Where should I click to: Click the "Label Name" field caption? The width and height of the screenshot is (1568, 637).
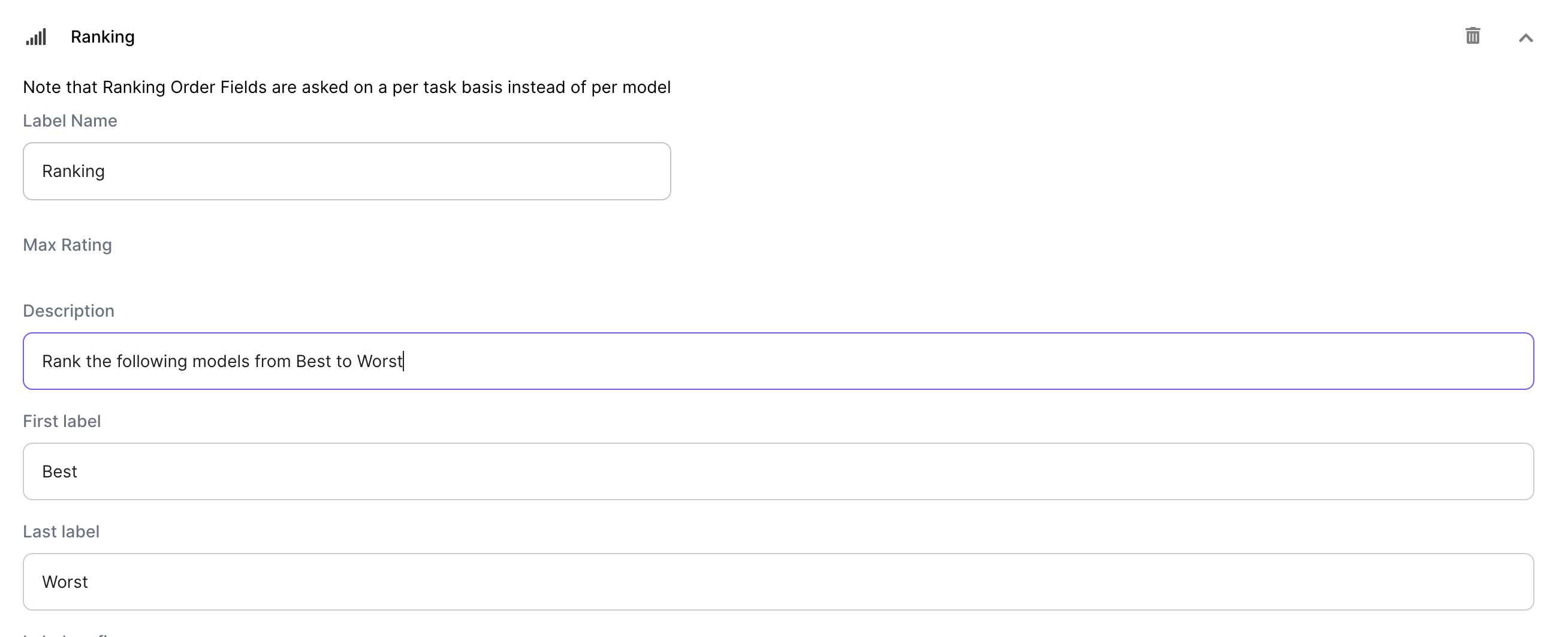click(70, 121)
